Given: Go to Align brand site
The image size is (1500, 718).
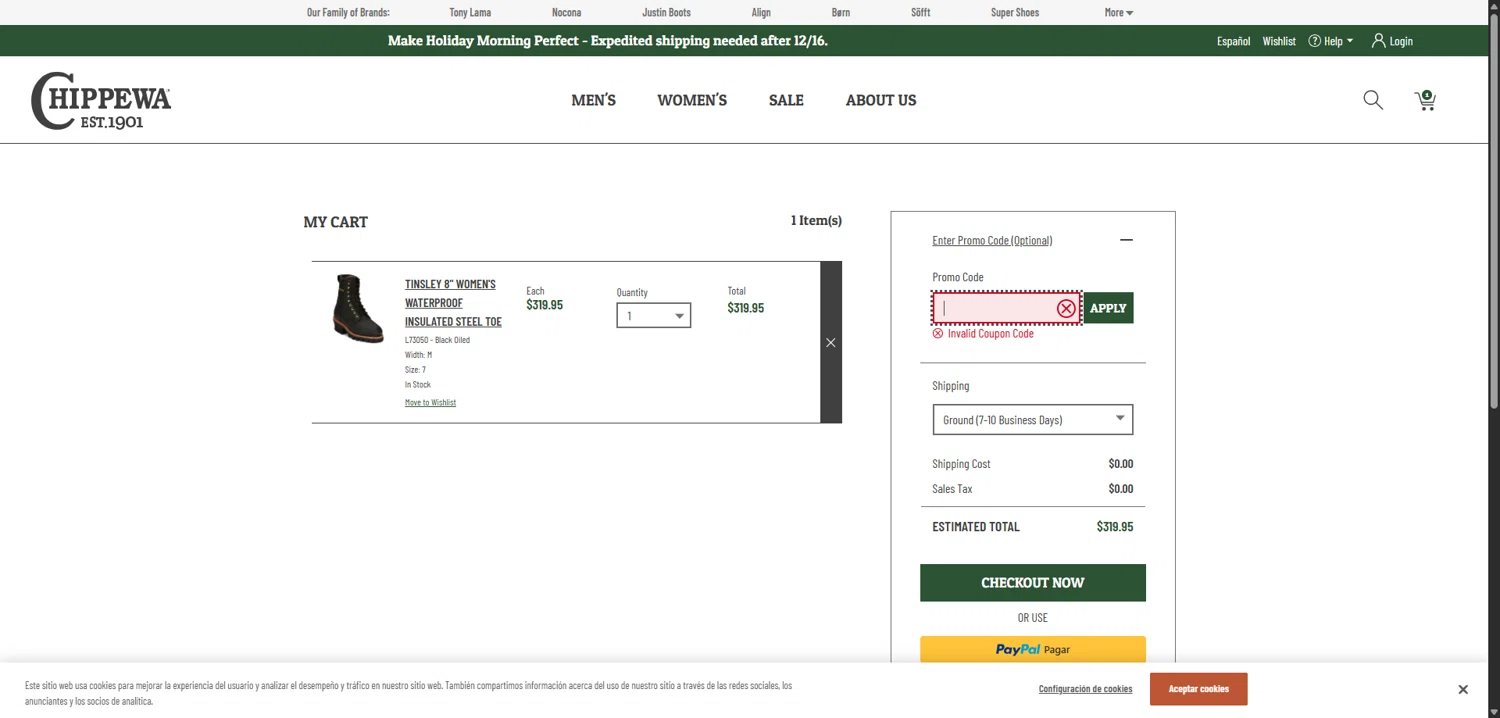Looking at the screenshot, I should [x=761, y=12].
